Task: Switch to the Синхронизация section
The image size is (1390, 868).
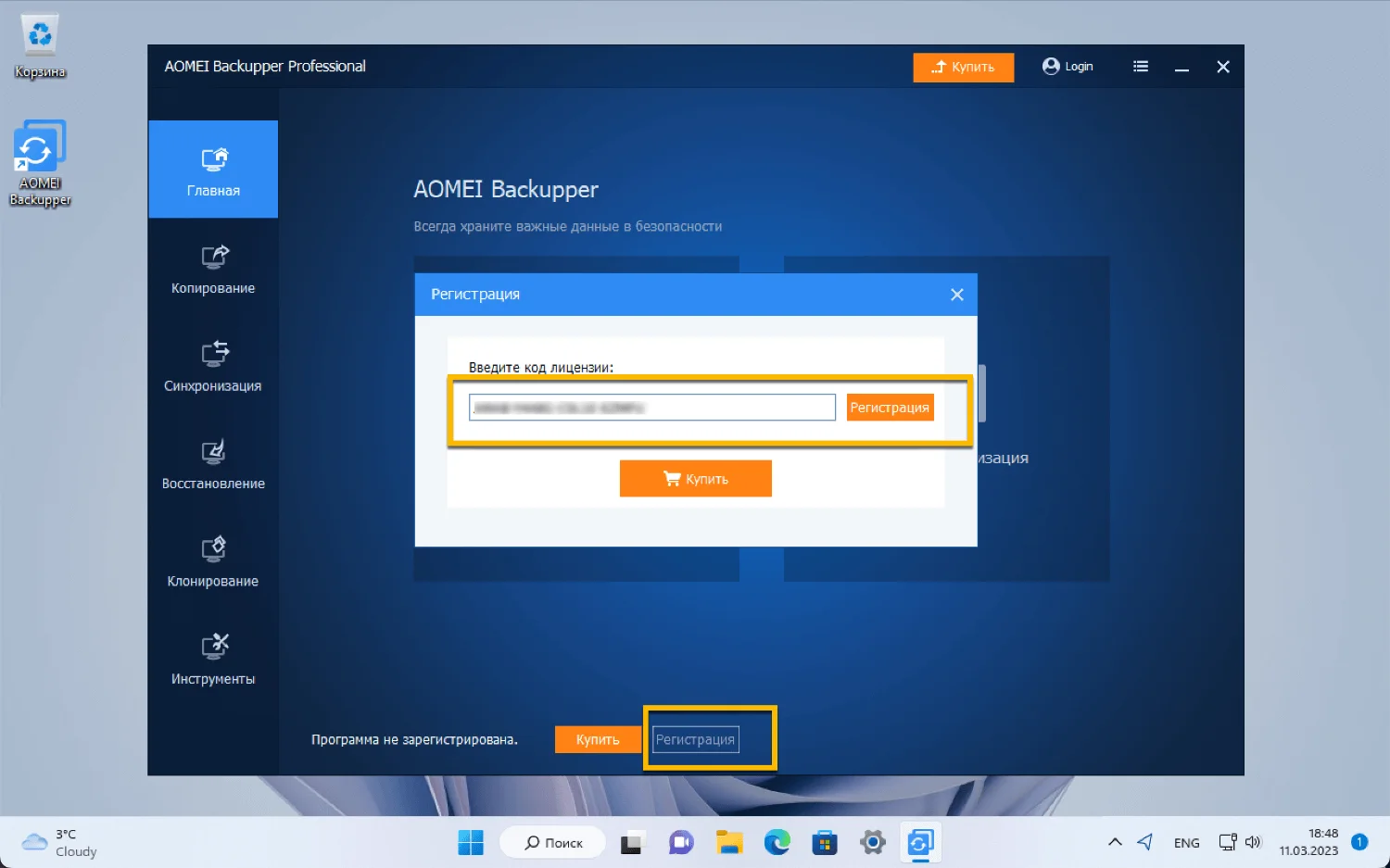Action: (213, 367)
